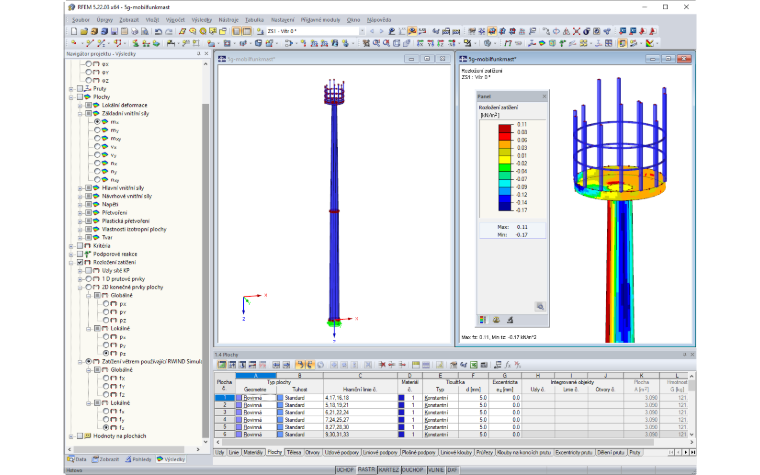The height and width of the screenshot is (475, 760).
Task: Open the Výsledky menu
Action: 202,20
